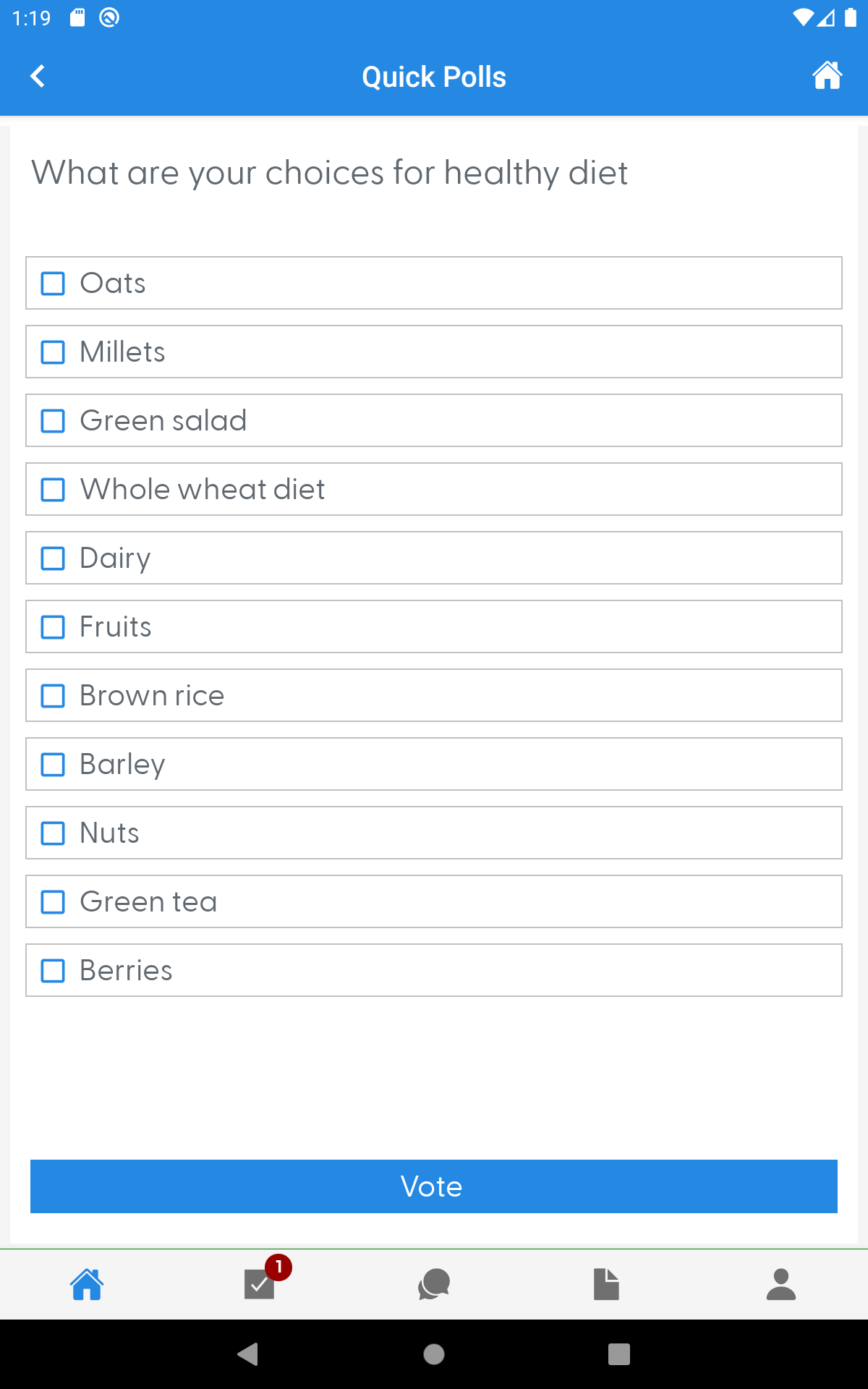868x1389 pixels.
Task: Open the chat bubble icon
Action: point(434,1284)
